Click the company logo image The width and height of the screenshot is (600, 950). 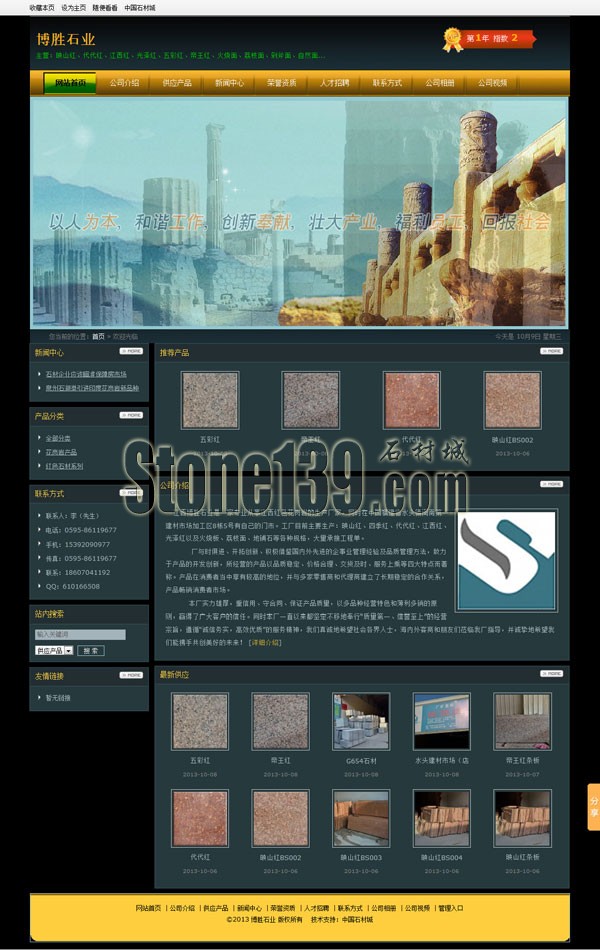pos(506,561)
